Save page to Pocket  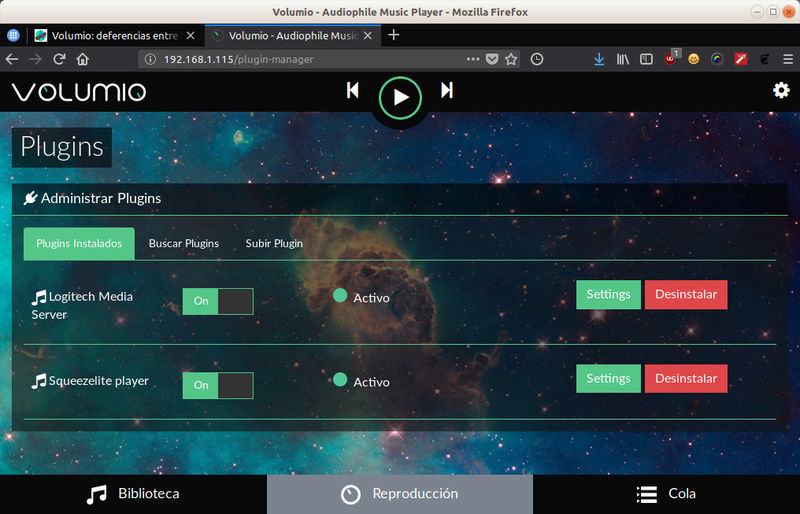tap(492, 59)
